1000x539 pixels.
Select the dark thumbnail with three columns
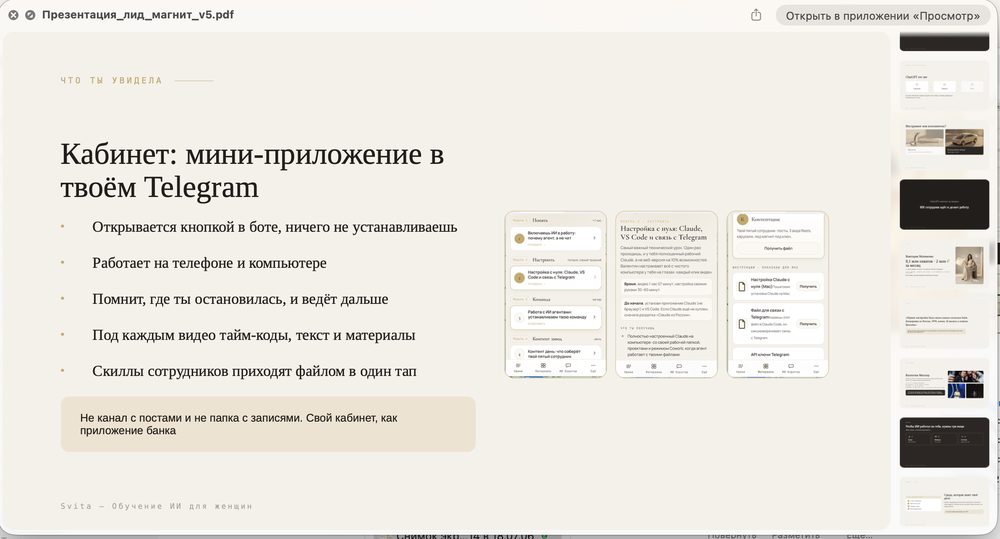coord(945,443)
